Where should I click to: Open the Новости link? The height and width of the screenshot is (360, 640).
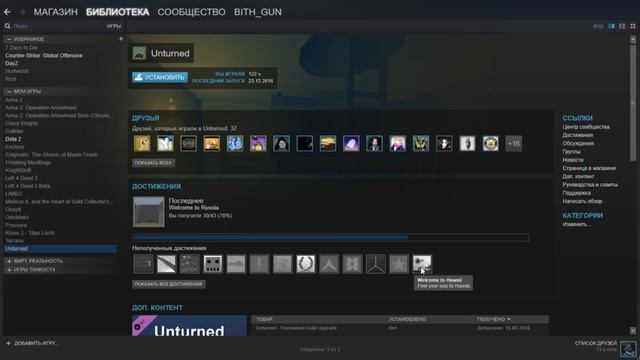[573, 160]
